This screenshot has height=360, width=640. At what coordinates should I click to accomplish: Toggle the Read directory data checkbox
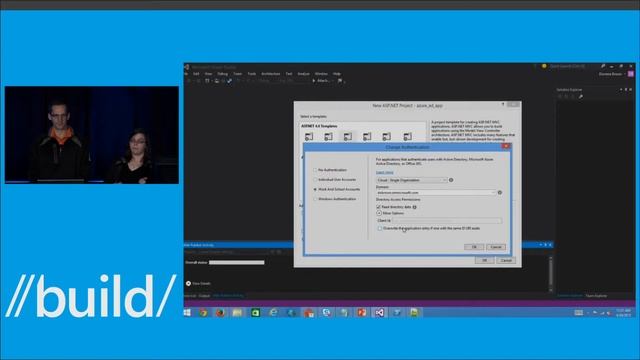(378, 207)
